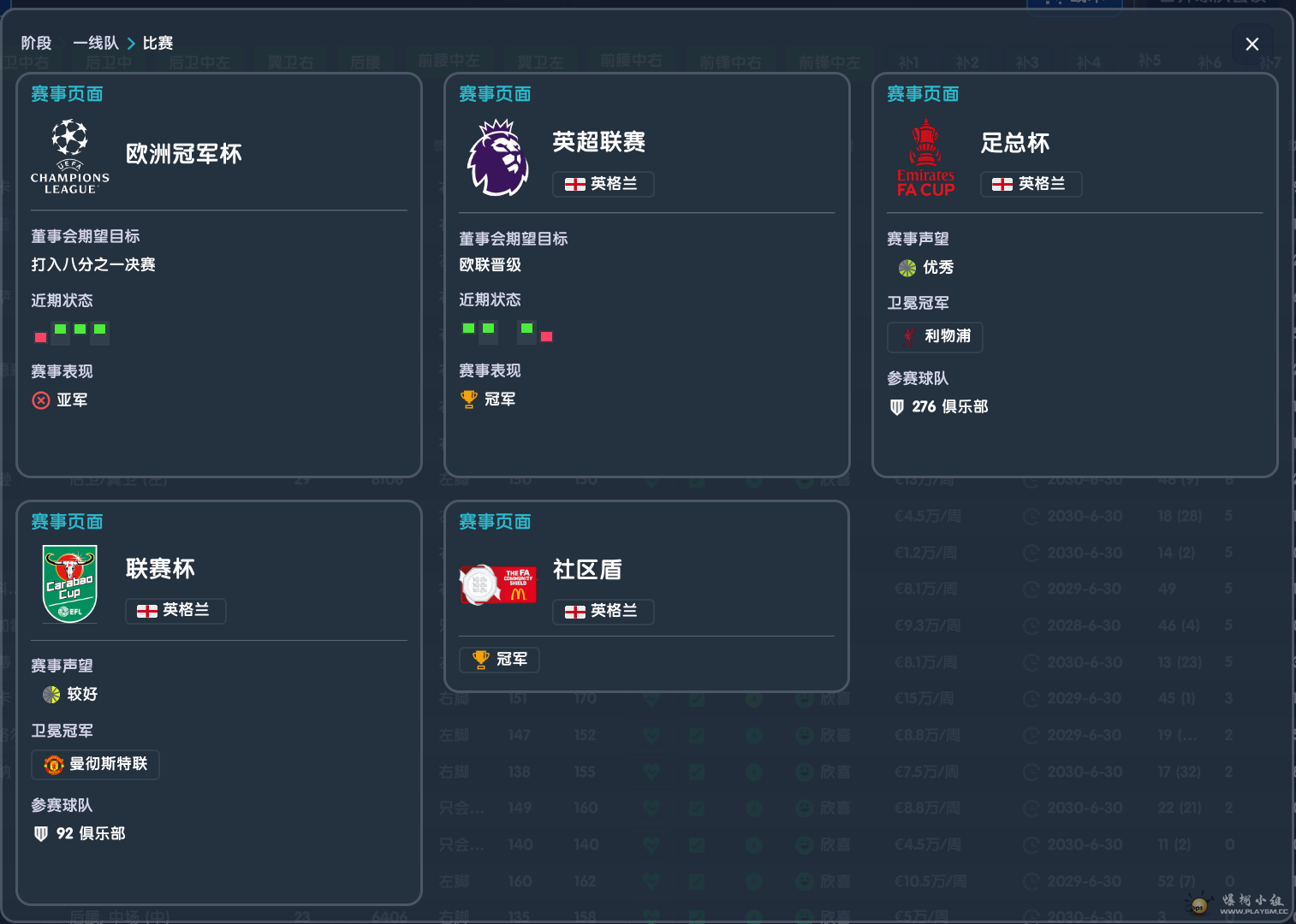1296x924 pixels.
Task: Click the shield icon beside 276 俱乐部
Action: tap(897, 407)
